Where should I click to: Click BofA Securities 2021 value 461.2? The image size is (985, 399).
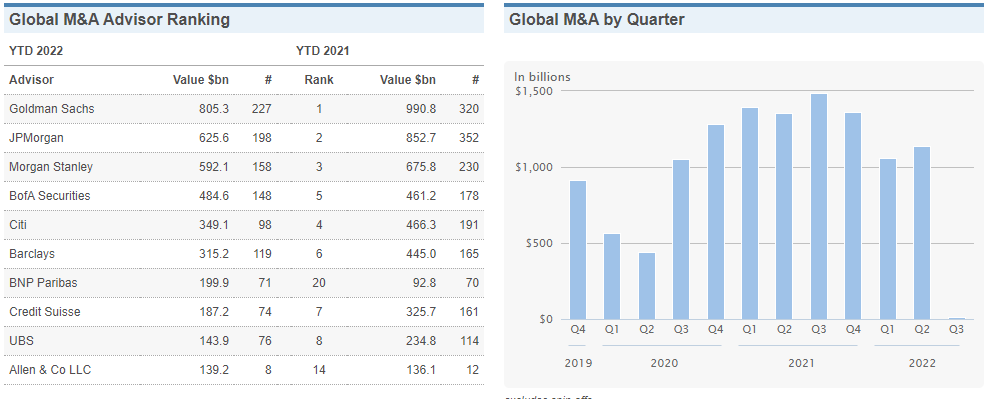420,195
